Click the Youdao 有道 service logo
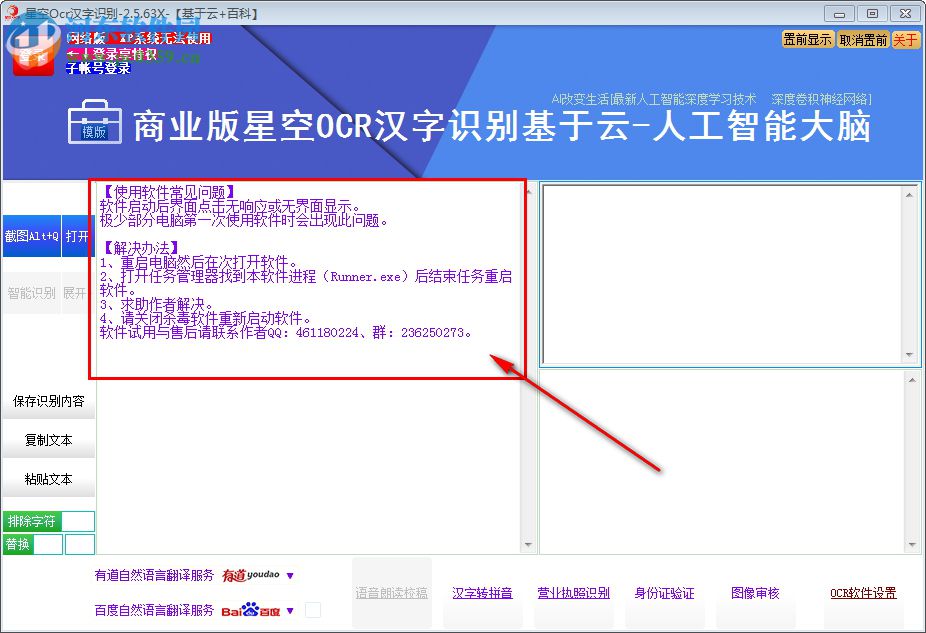The height and width of the screenshot is (633, 926). point(253,576)
